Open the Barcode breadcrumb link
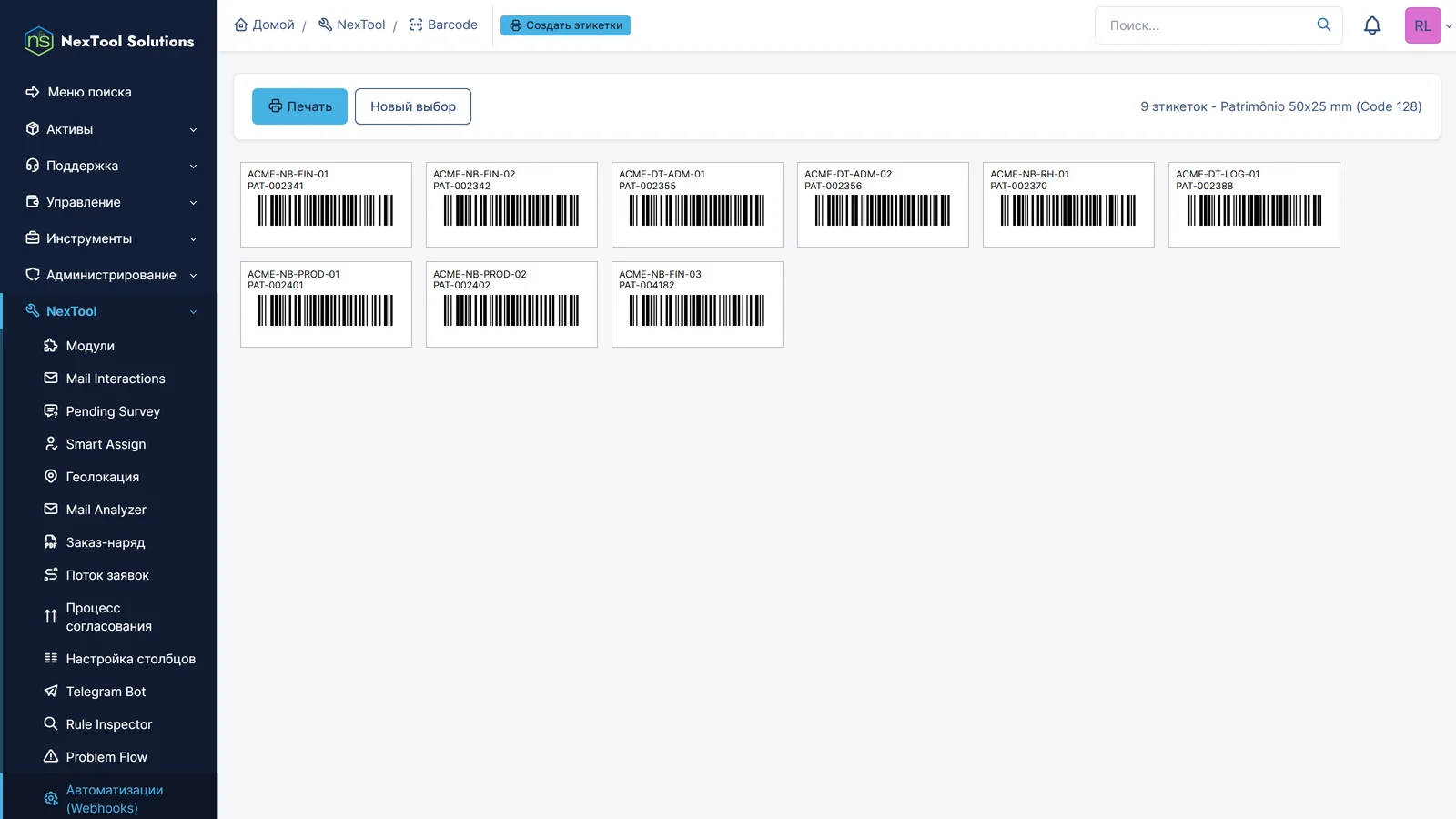This screenshot has width=1456, height=819. pos(443,25)
